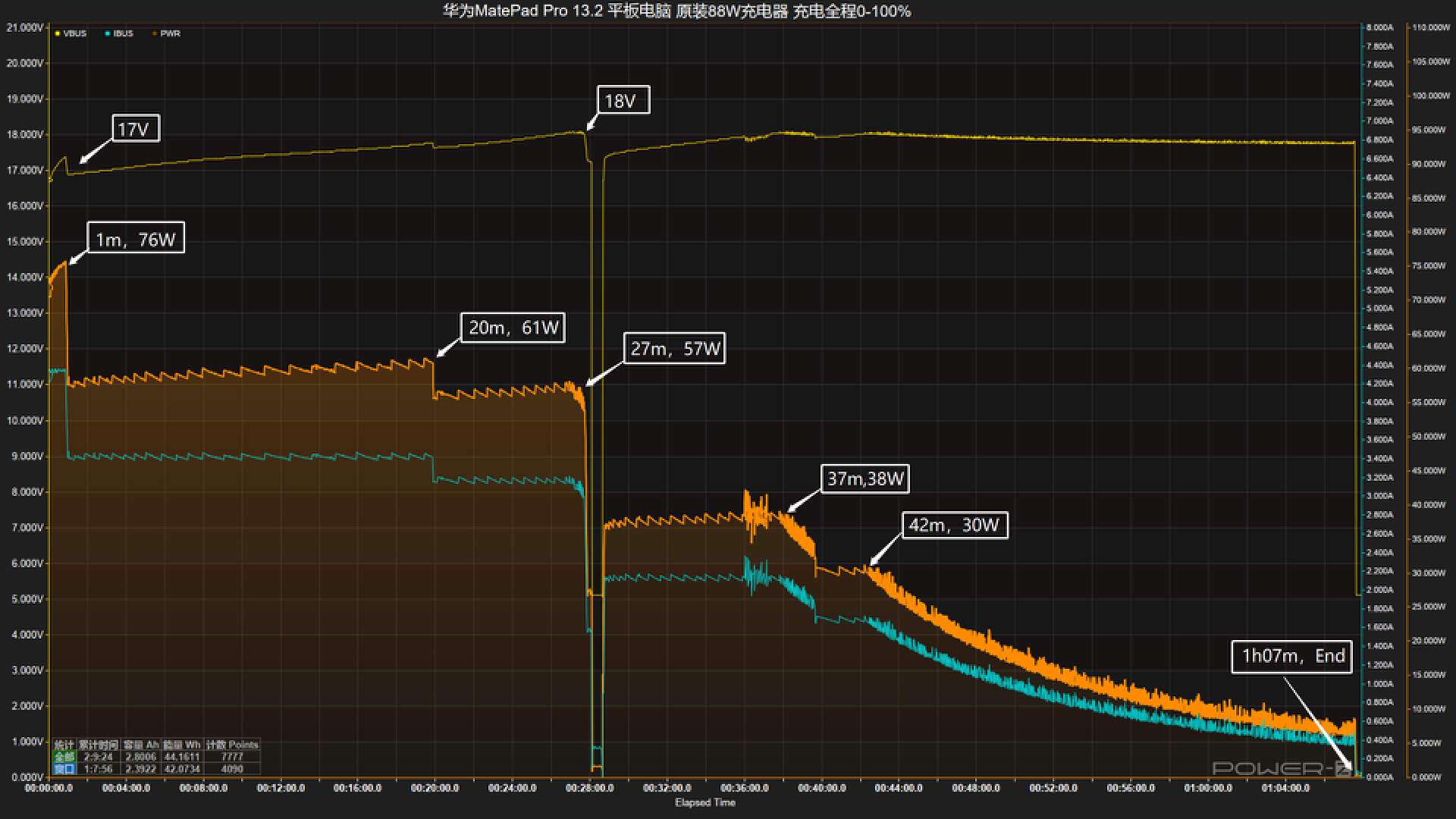Toggle the PWR series in the legend
1456x819 pixels.
coord(166,33)
